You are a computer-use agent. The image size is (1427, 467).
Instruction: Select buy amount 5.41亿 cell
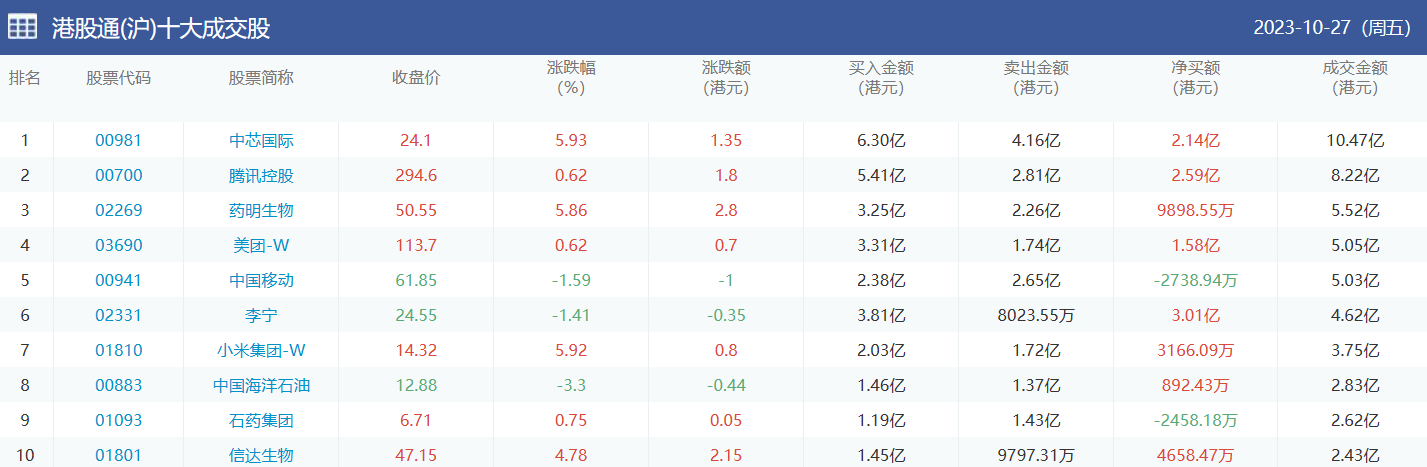tap(881, 176)
